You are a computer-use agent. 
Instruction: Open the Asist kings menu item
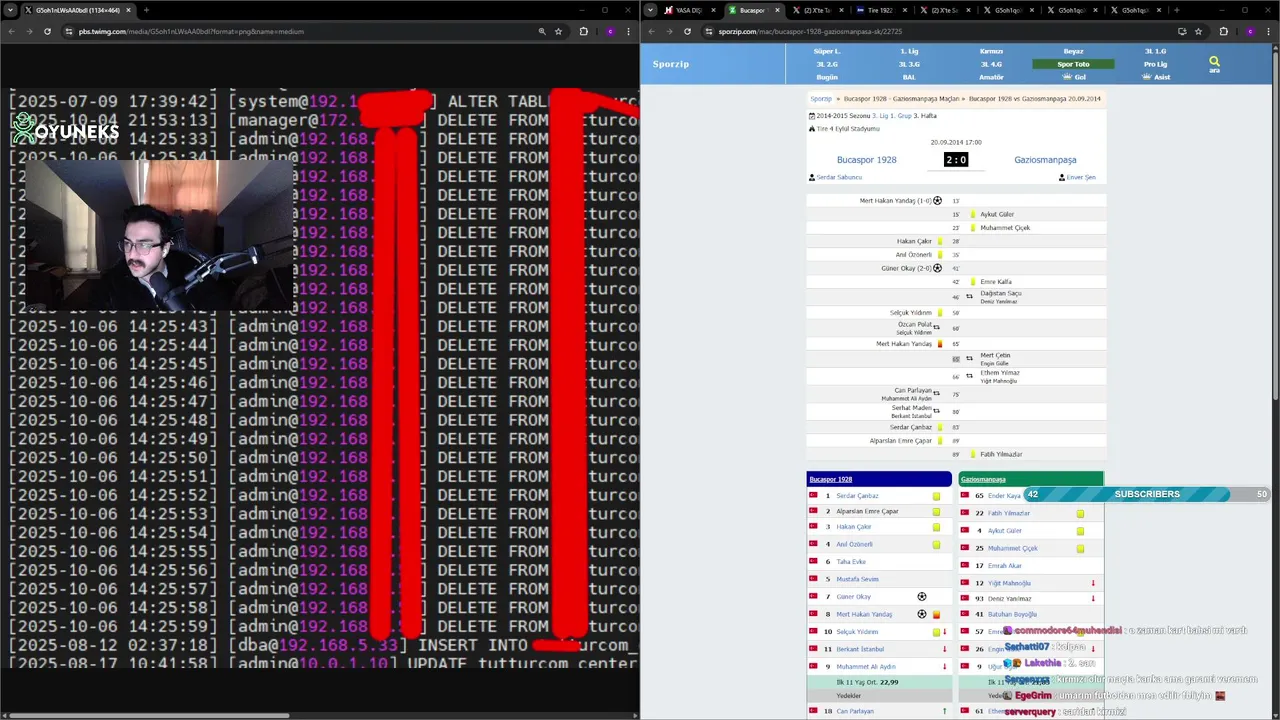[1156, 77]
